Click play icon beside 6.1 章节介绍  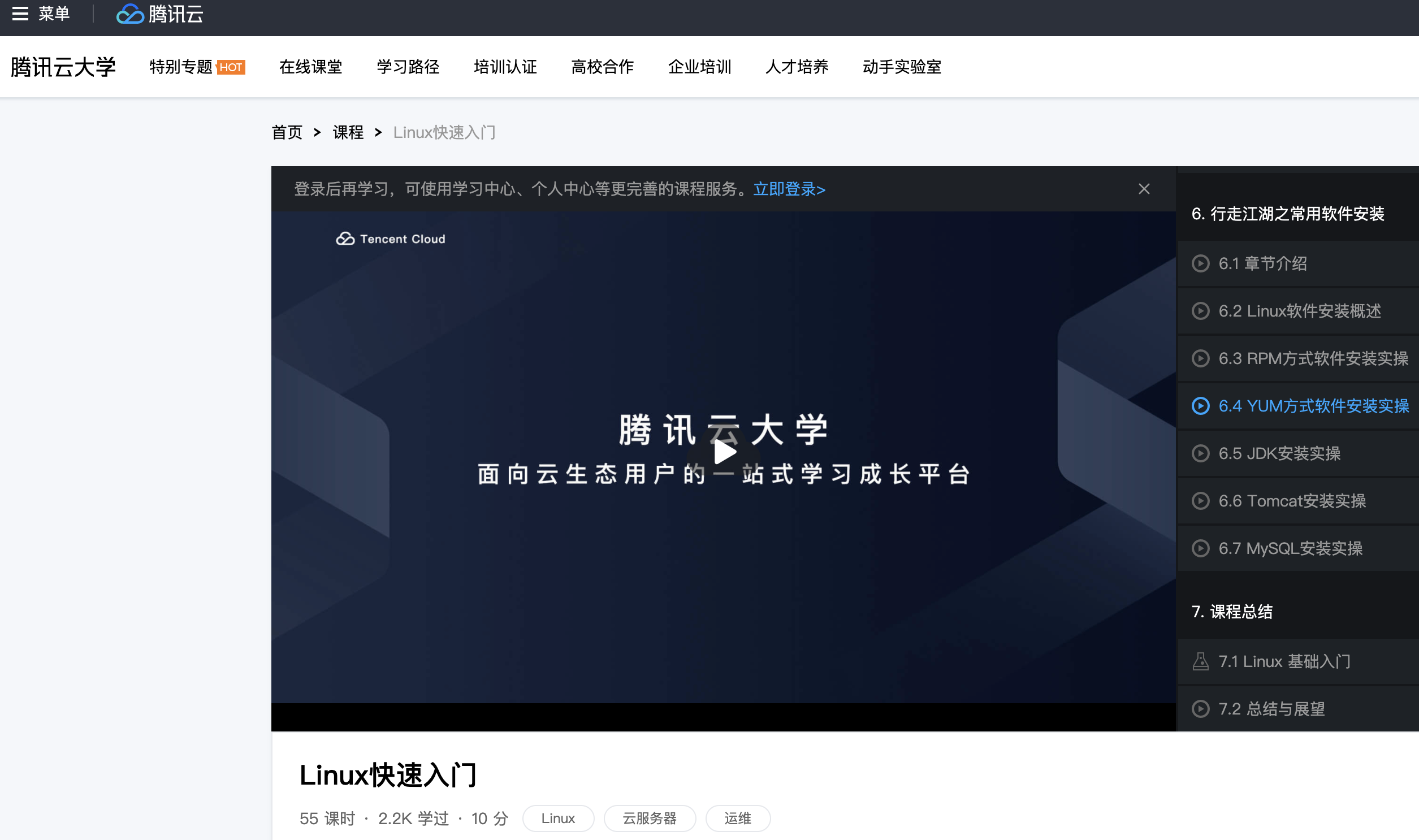1201,264
